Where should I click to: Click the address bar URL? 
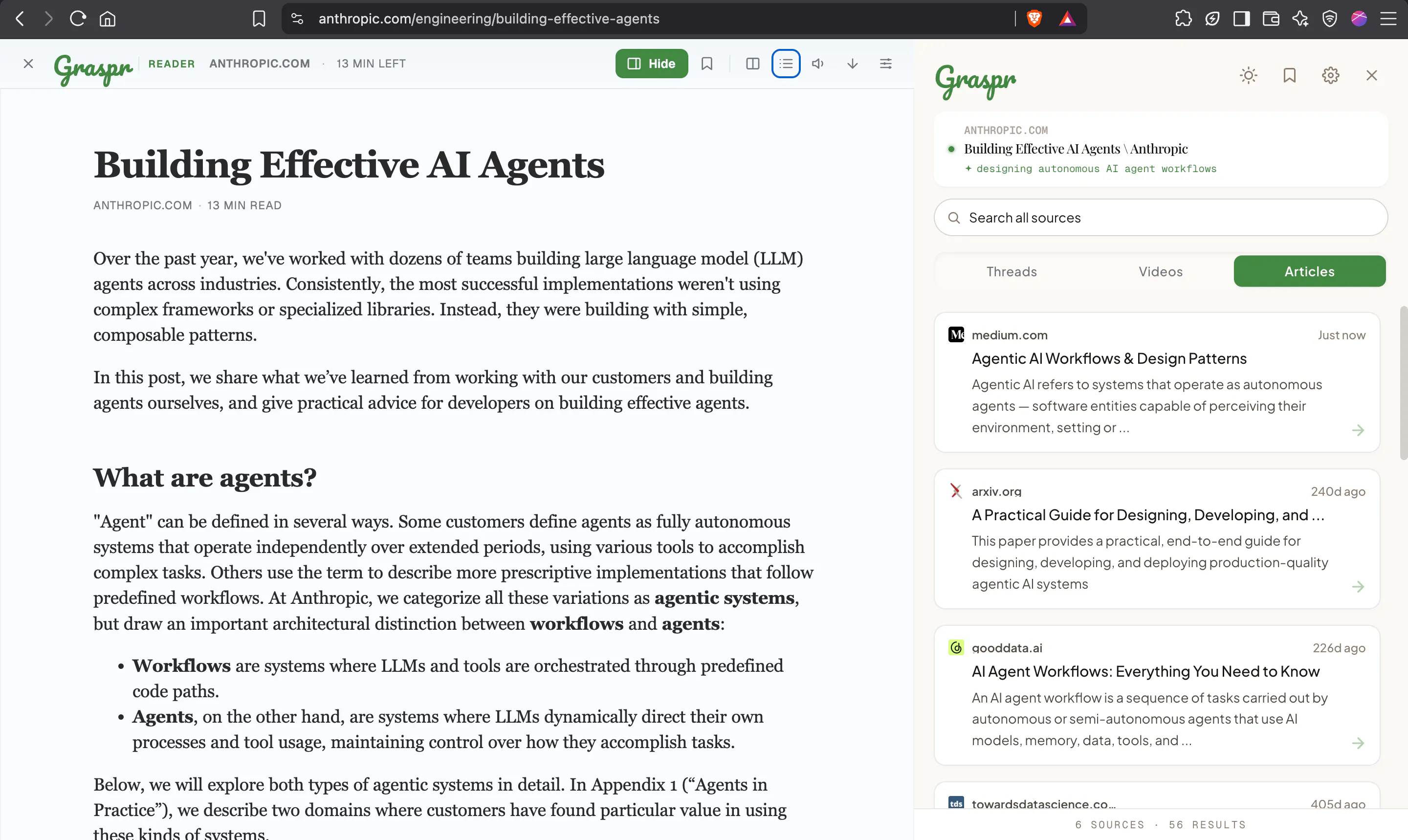pos(489,19)
